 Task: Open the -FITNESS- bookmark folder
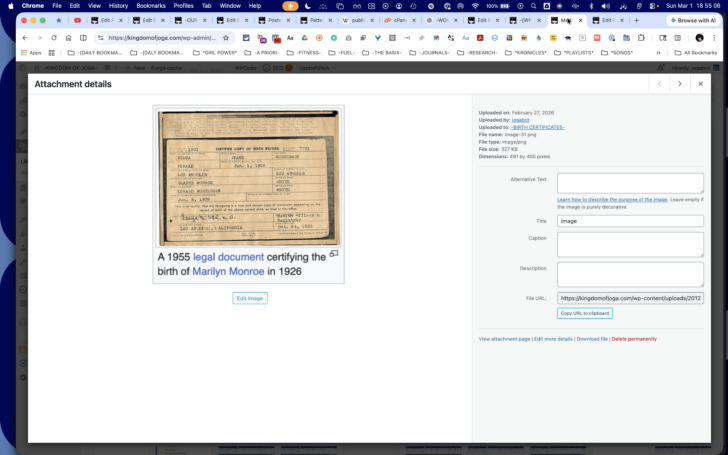305,53
